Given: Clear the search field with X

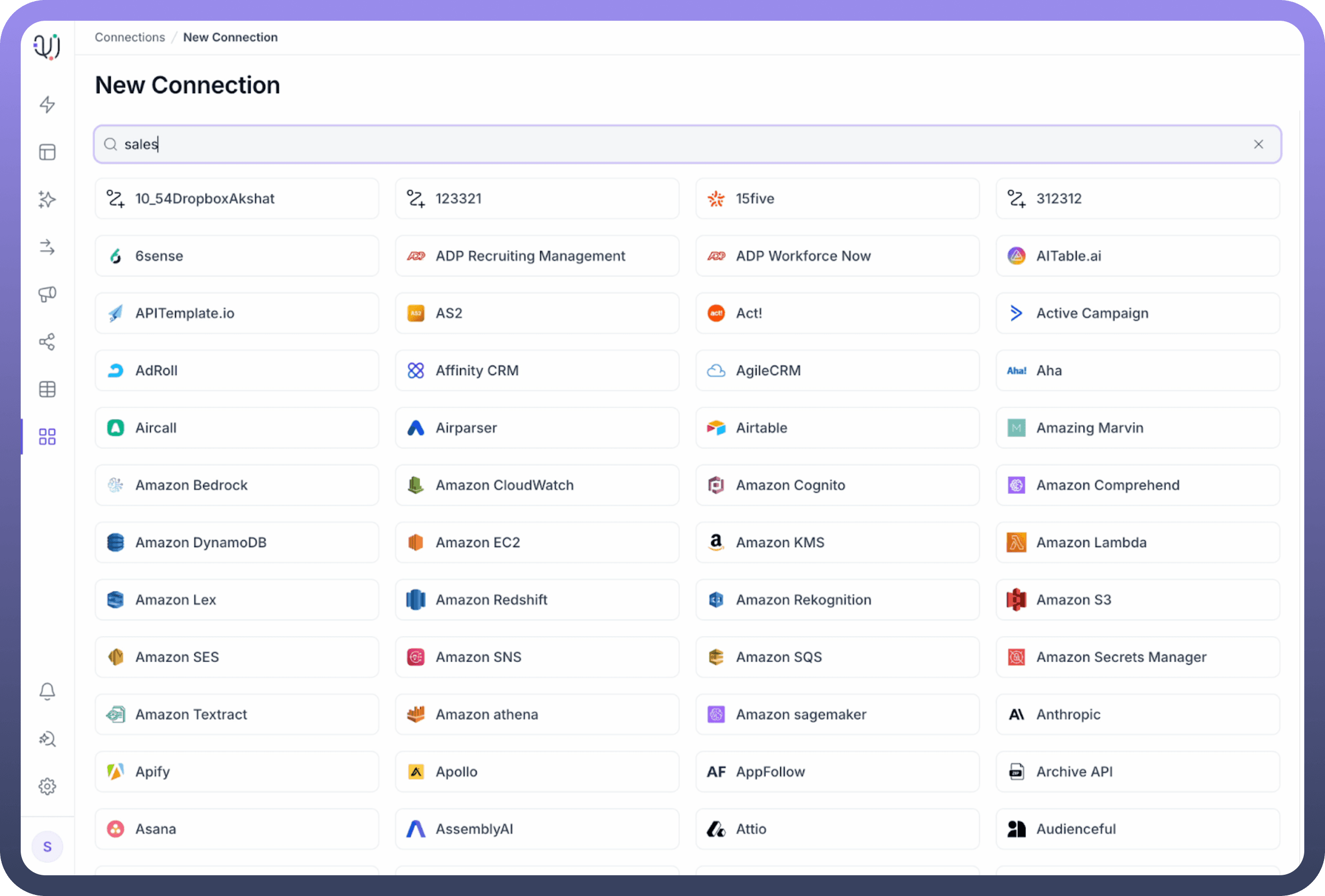Looking at the screenshot, I should click(x=1258, y=144).
